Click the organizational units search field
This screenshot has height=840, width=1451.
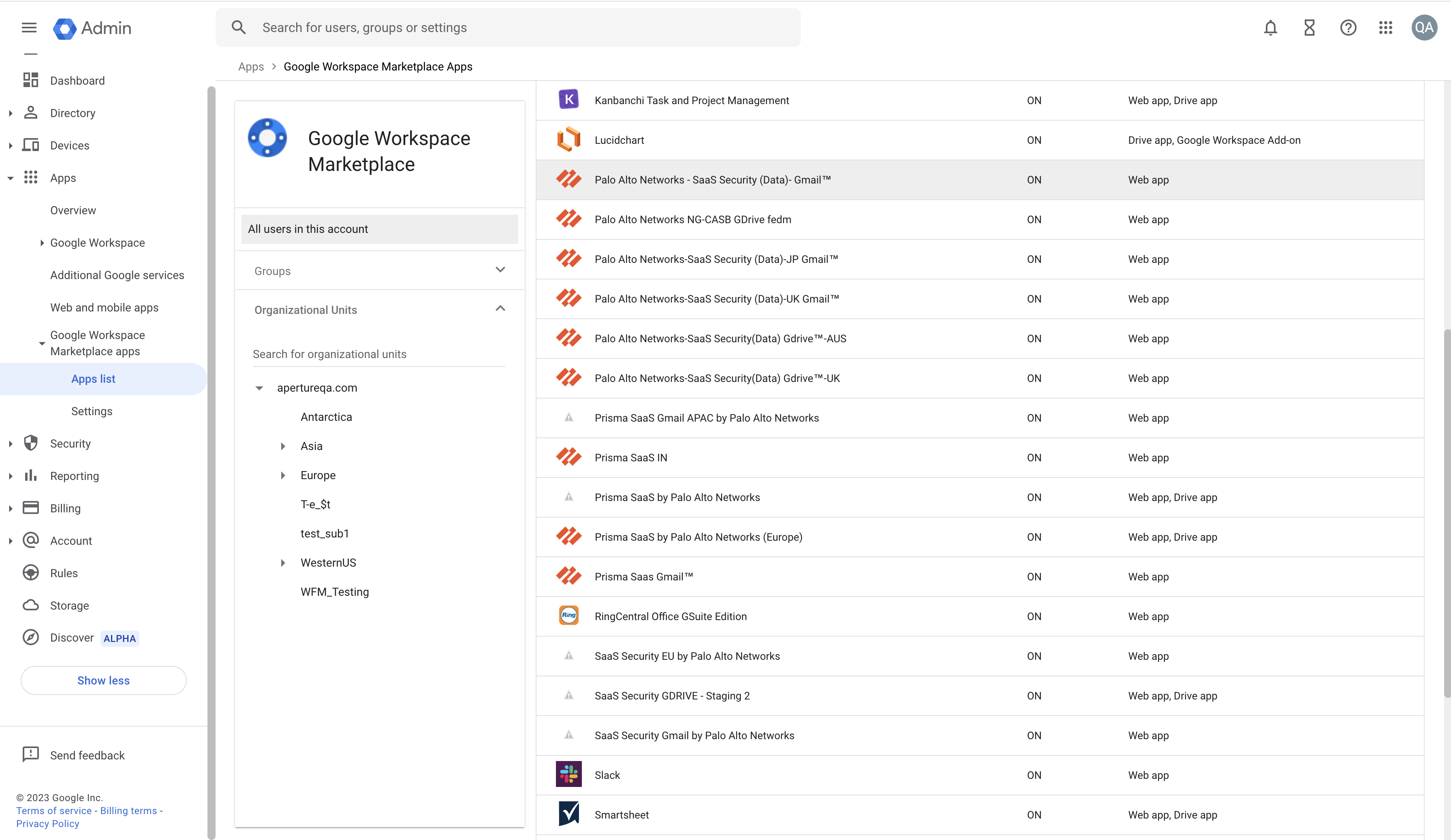click(x=378, y=354)
